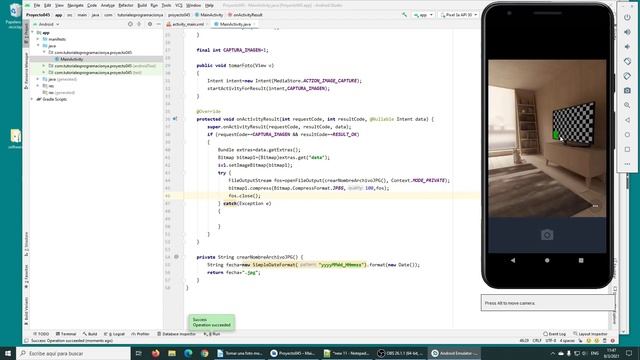Viewport: 640px width, 360px height.
Task: Hide the Project panel with minus icon
Action: 158,24
